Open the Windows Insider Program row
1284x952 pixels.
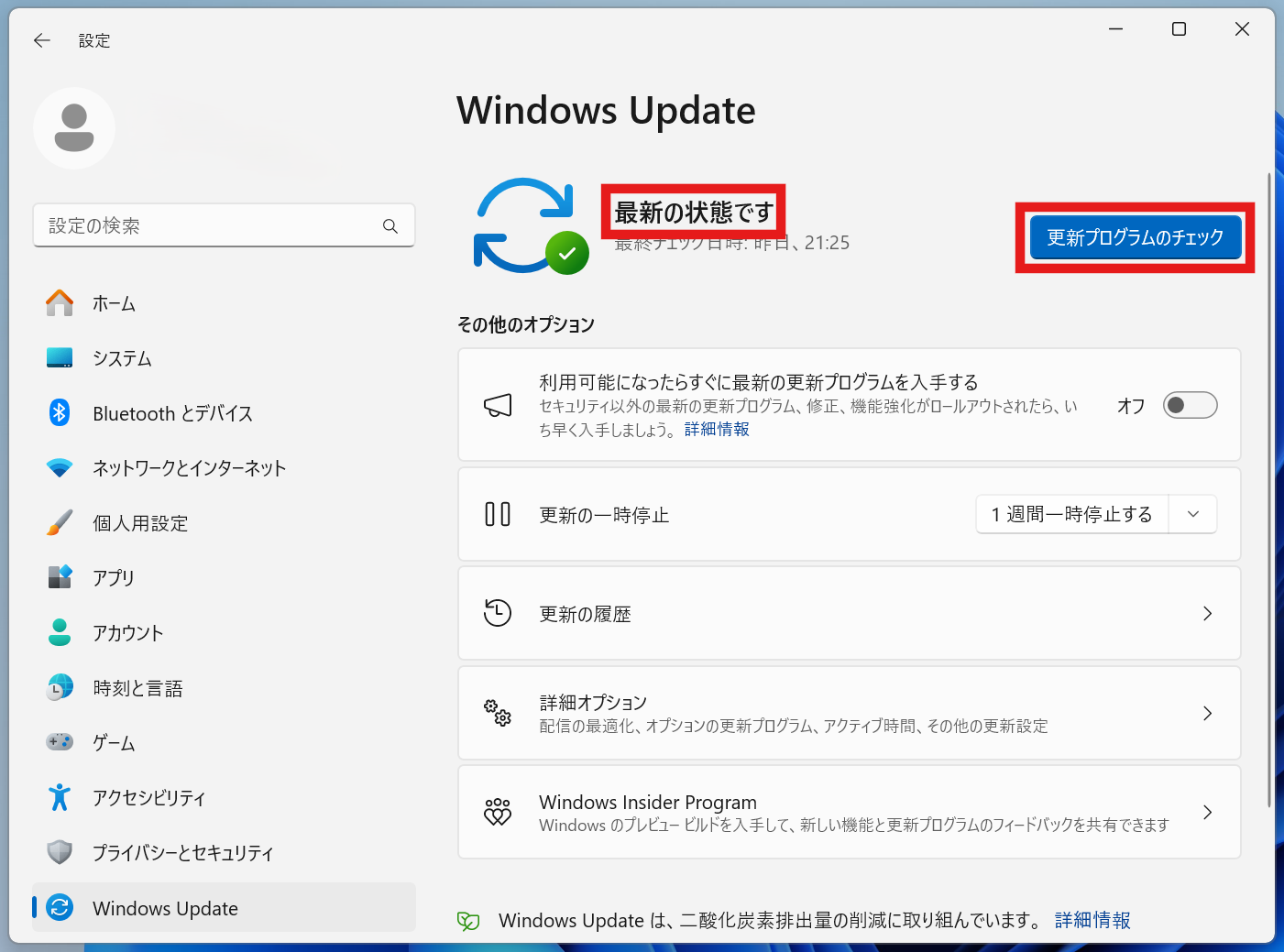pyautogui.click(x=850, y=812)
